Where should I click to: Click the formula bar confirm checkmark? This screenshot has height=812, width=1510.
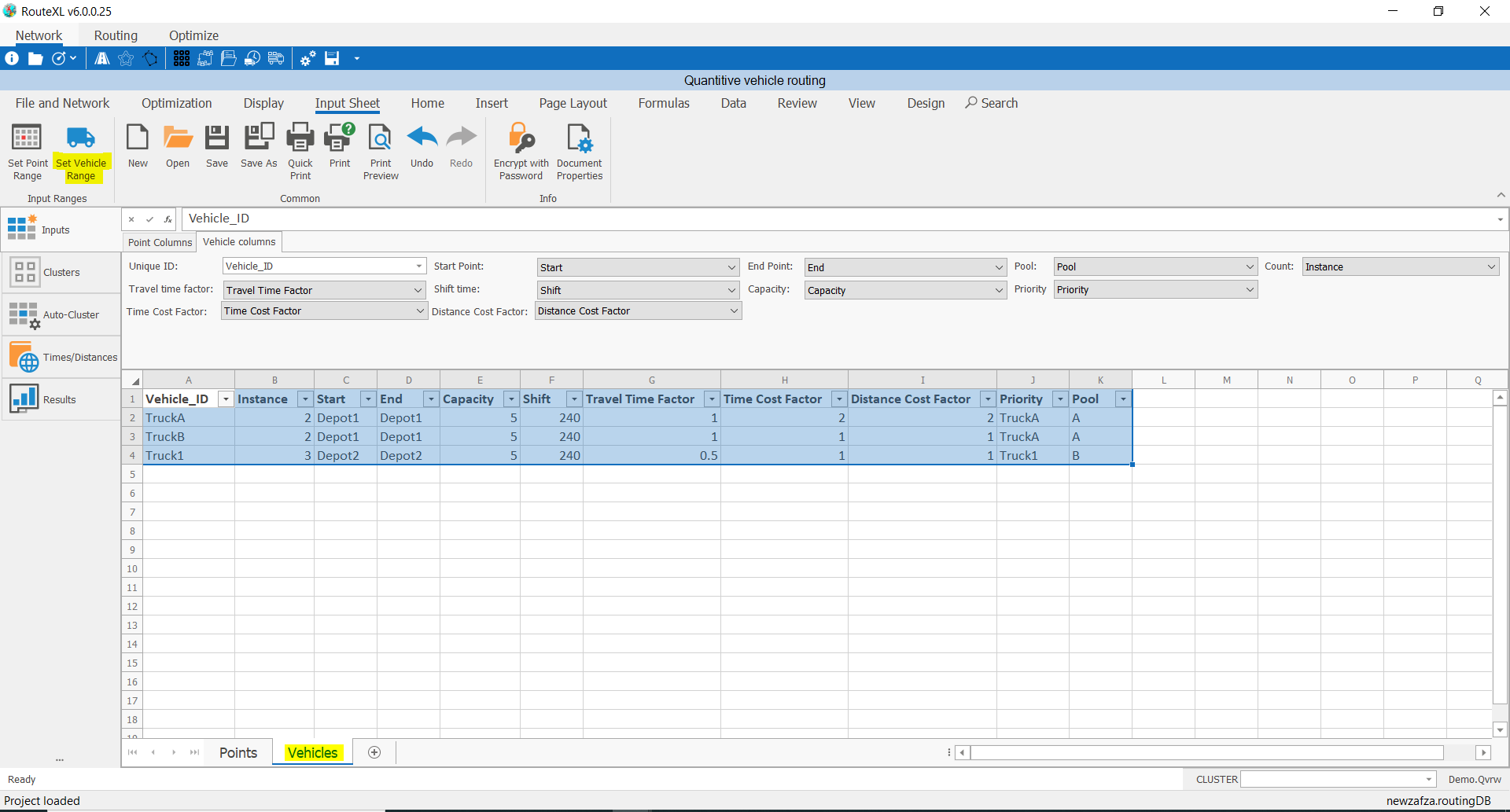pos(149,219)
